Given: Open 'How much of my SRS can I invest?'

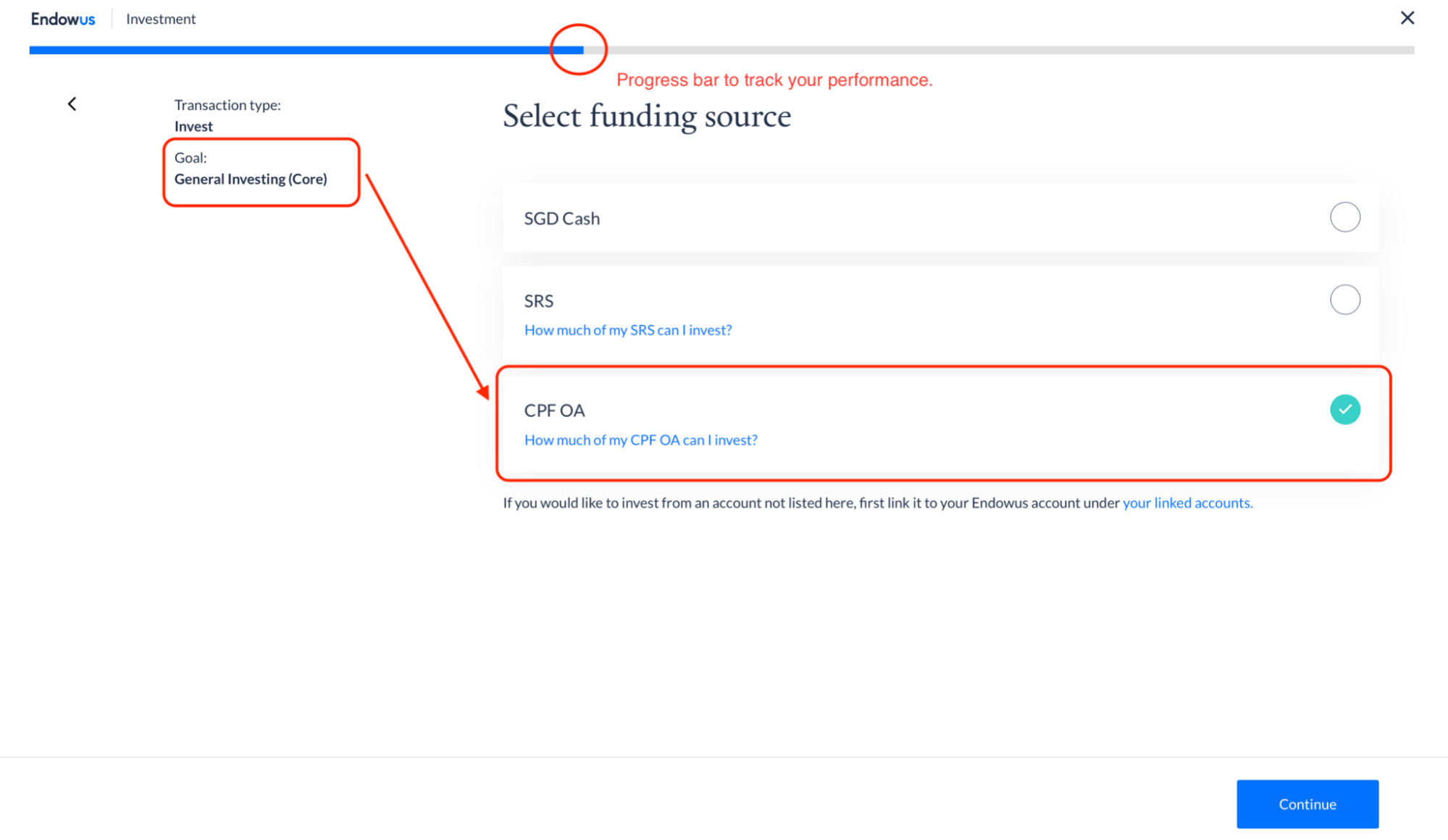Looking at the screenshot, I should (628, 330).
